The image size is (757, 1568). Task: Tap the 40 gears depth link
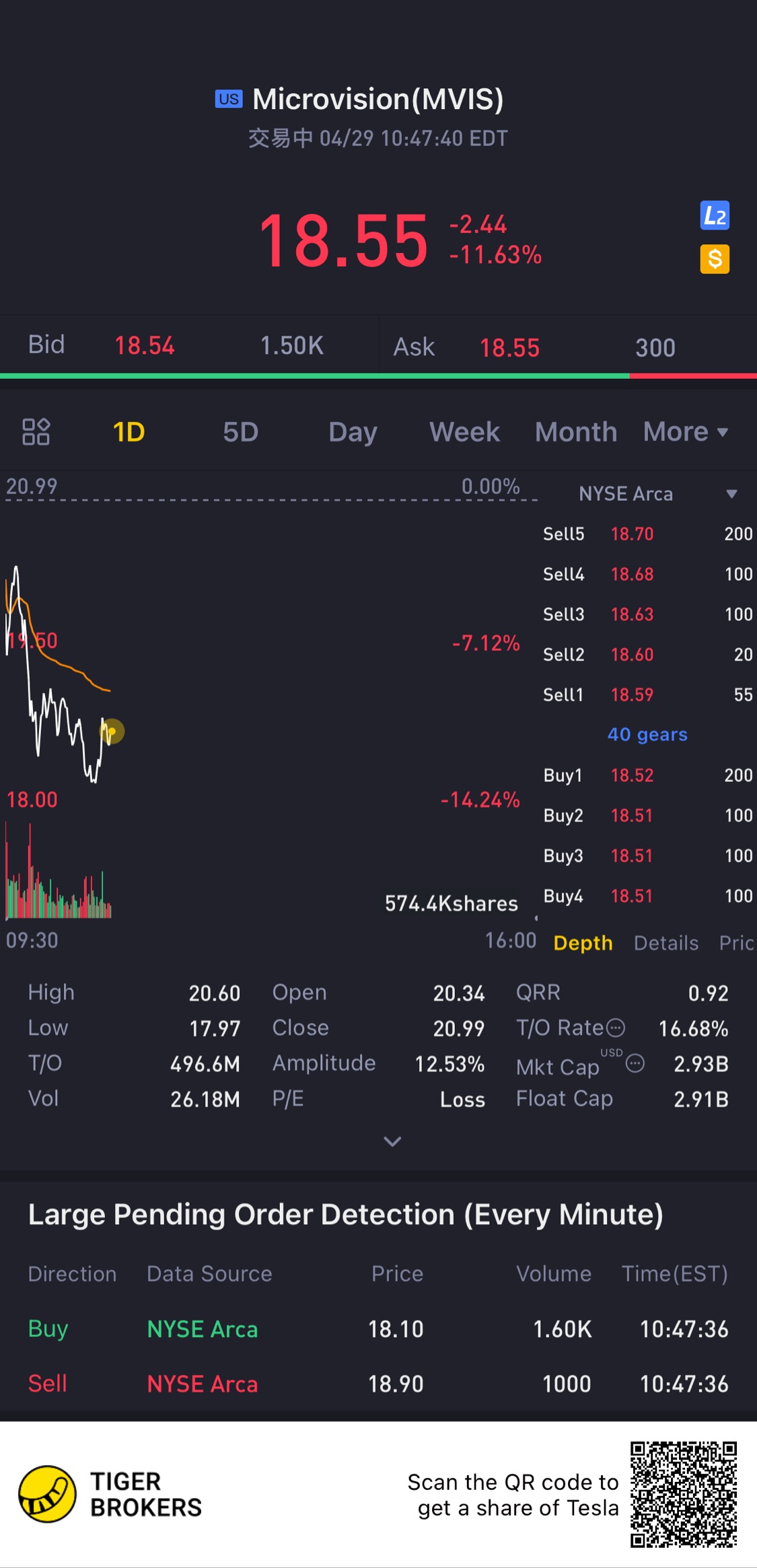click(647, 734)
